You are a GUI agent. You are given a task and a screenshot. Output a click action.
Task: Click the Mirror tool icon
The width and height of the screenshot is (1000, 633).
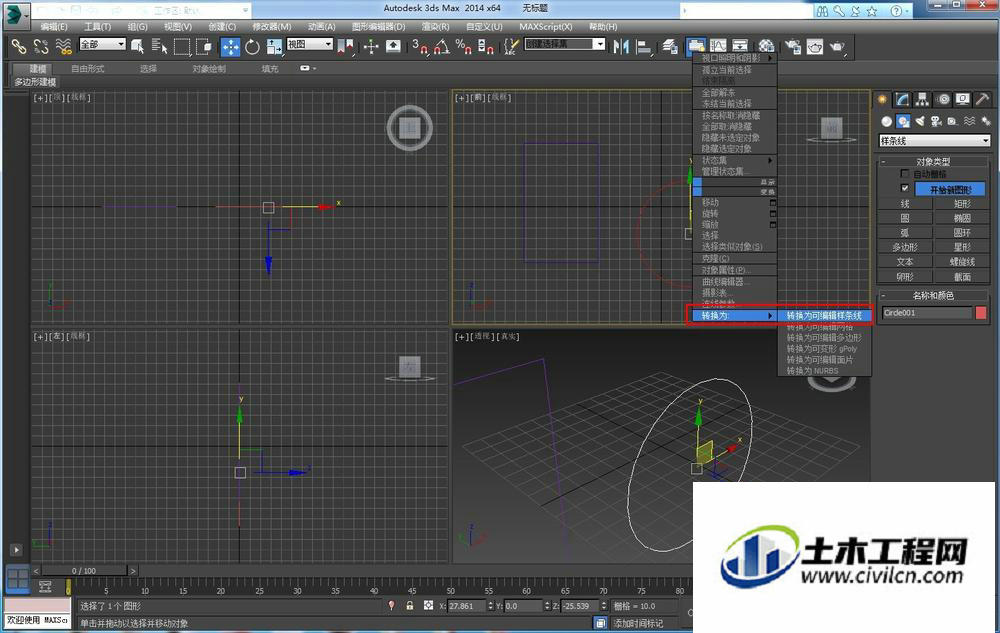pyautogui.click(x=621, y=47)
